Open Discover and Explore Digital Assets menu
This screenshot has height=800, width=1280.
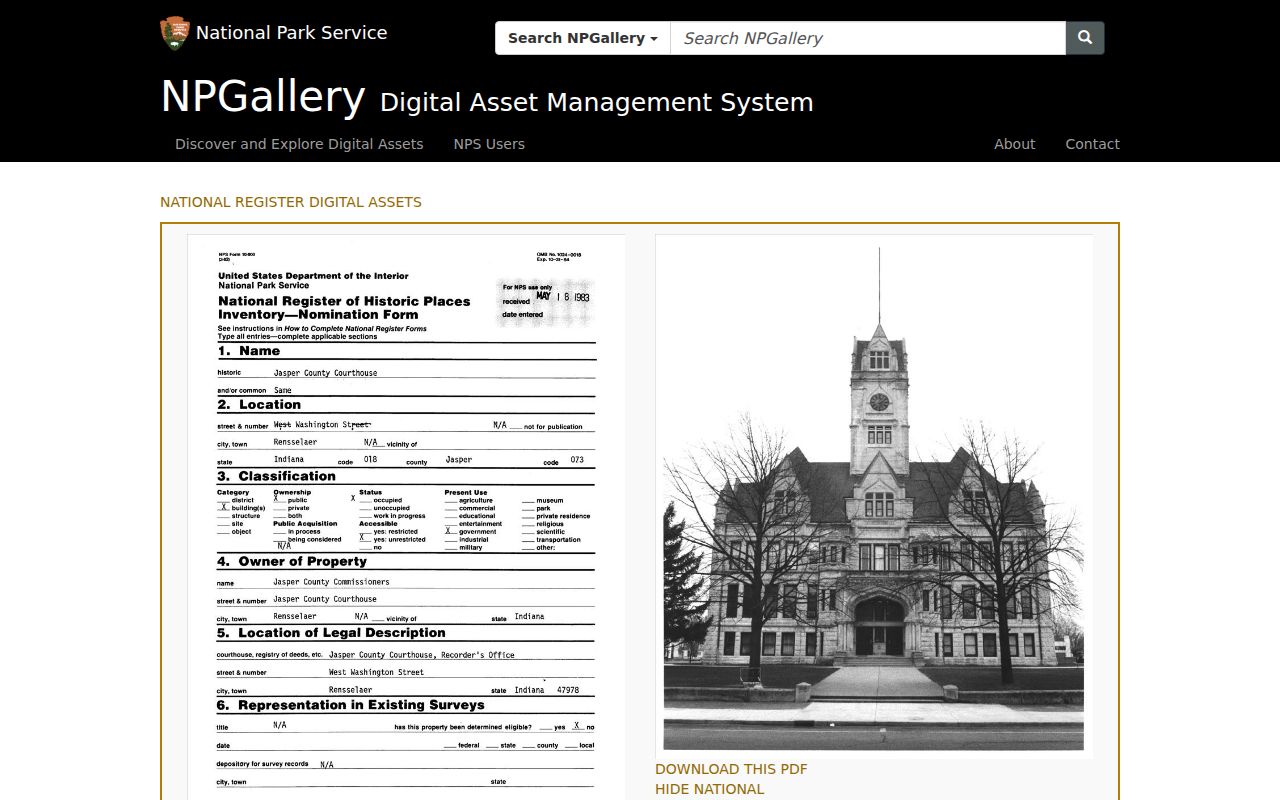[x=299, y=144]
